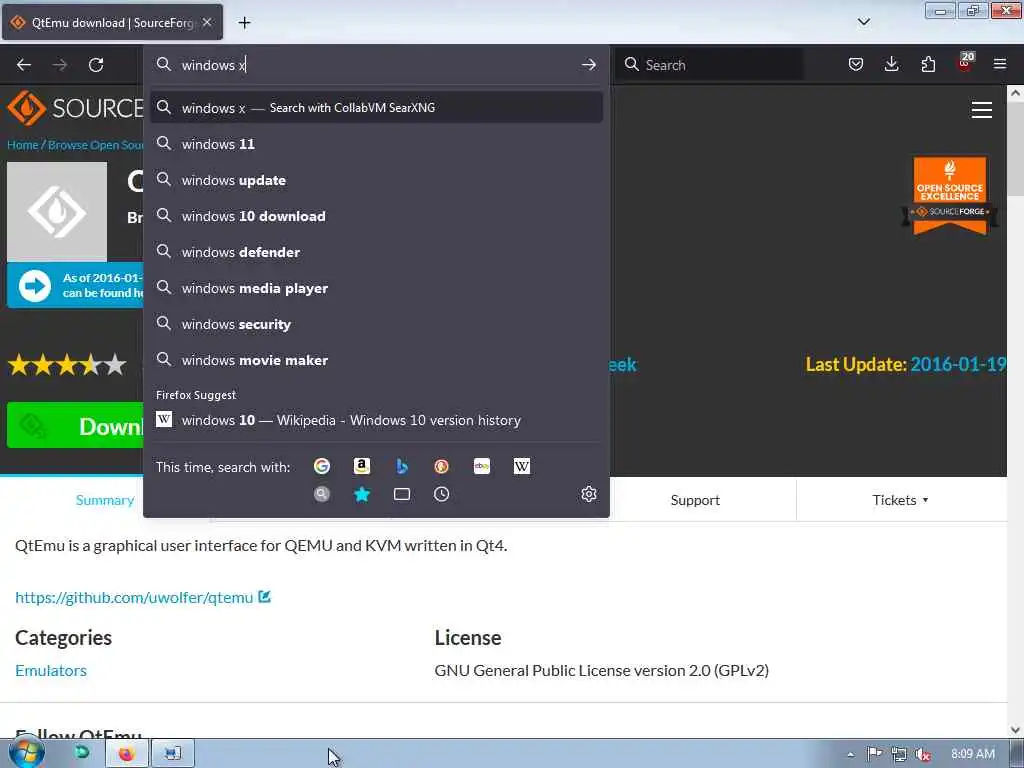Click the green Download button

tap(75, 425)
